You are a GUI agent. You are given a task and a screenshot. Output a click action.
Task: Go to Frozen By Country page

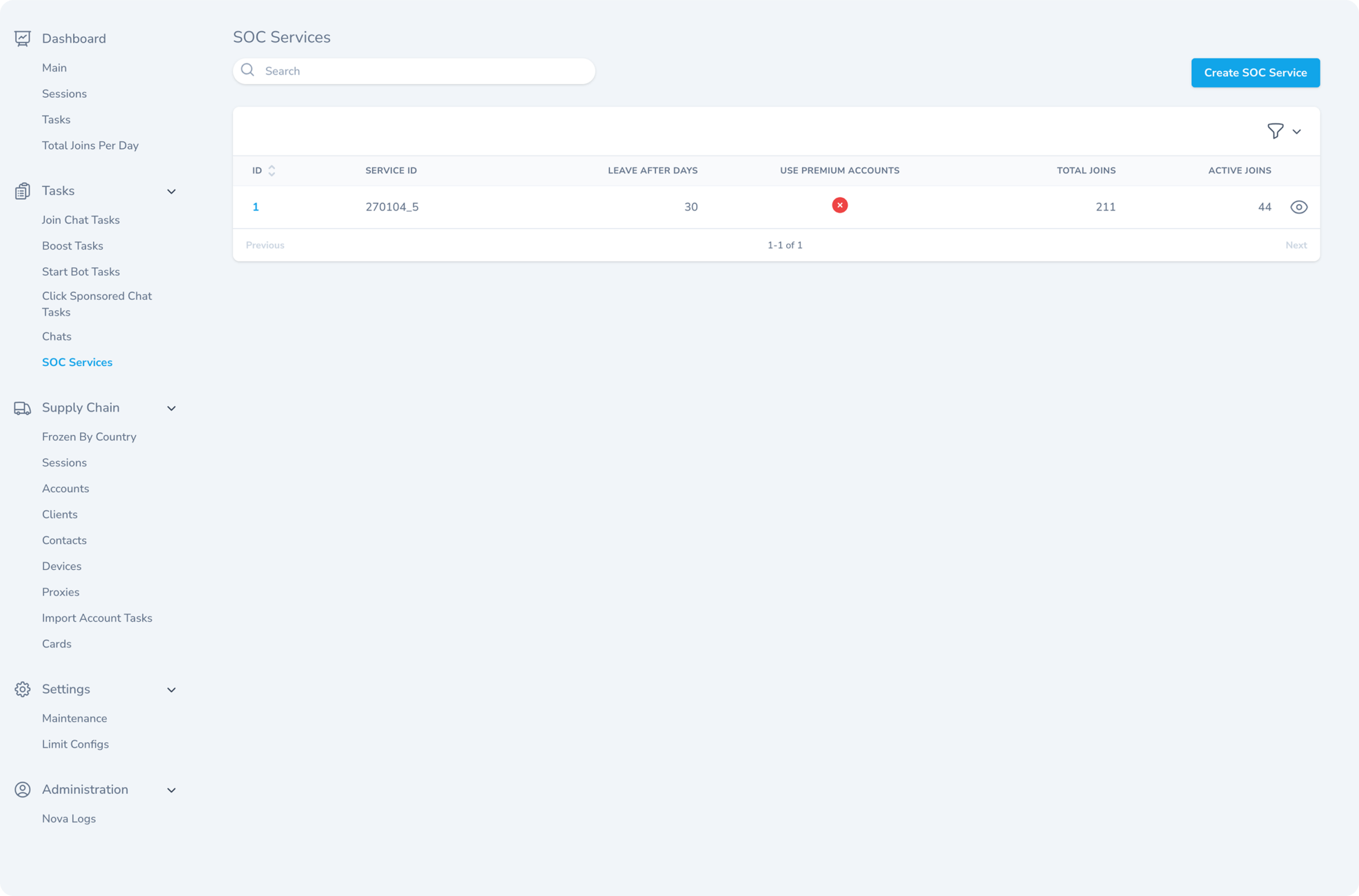89,437
